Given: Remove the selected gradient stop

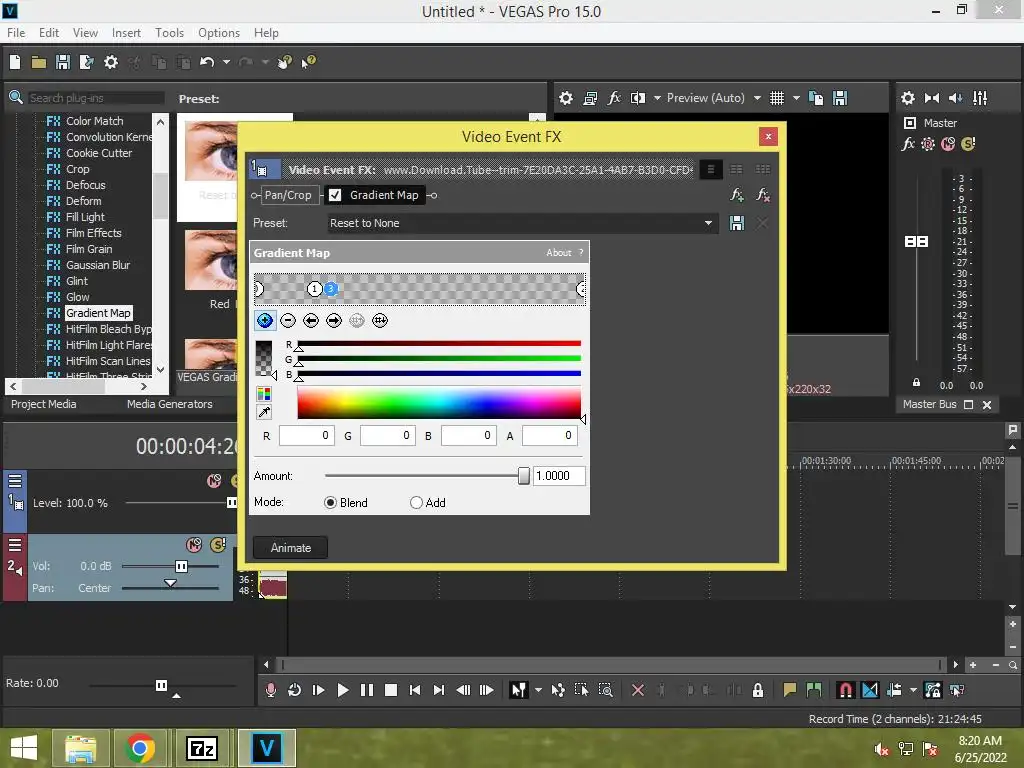Looking at the screenshot, I should coord(288,321).
